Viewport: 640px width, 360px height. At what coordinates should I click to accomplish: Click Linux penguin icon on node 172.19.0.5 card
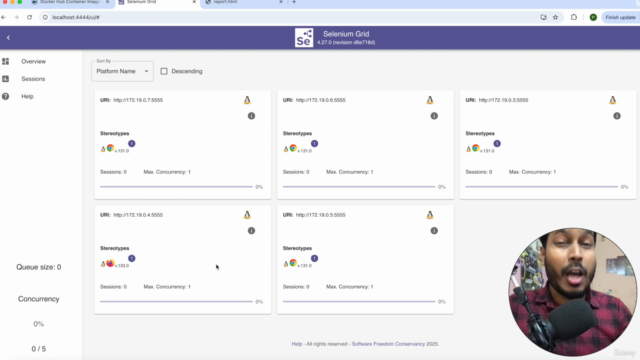click(x=430, y=215)
